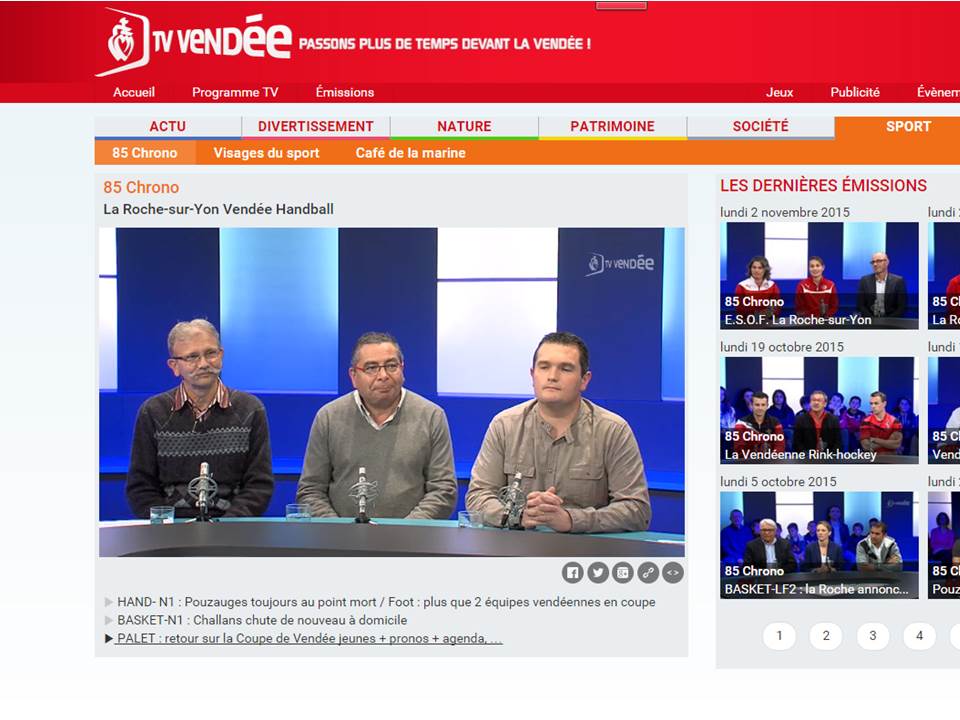
Task: Switch to the DIVERTISSEMENT category tab
Action: click(x=316, y=127)
